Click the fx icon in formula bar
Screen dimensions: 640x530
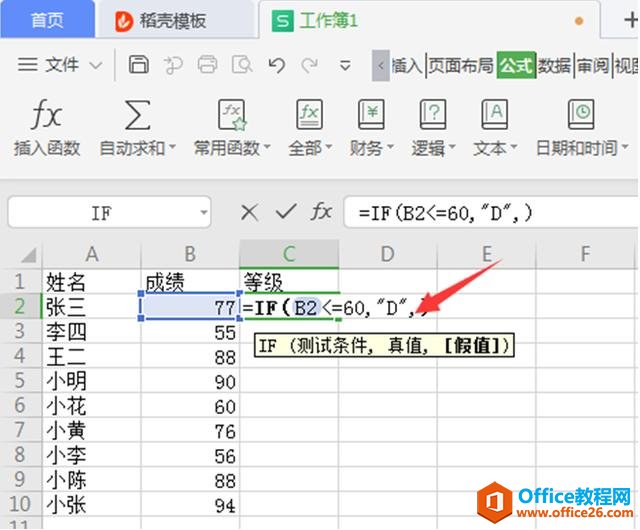click(321, 212)
